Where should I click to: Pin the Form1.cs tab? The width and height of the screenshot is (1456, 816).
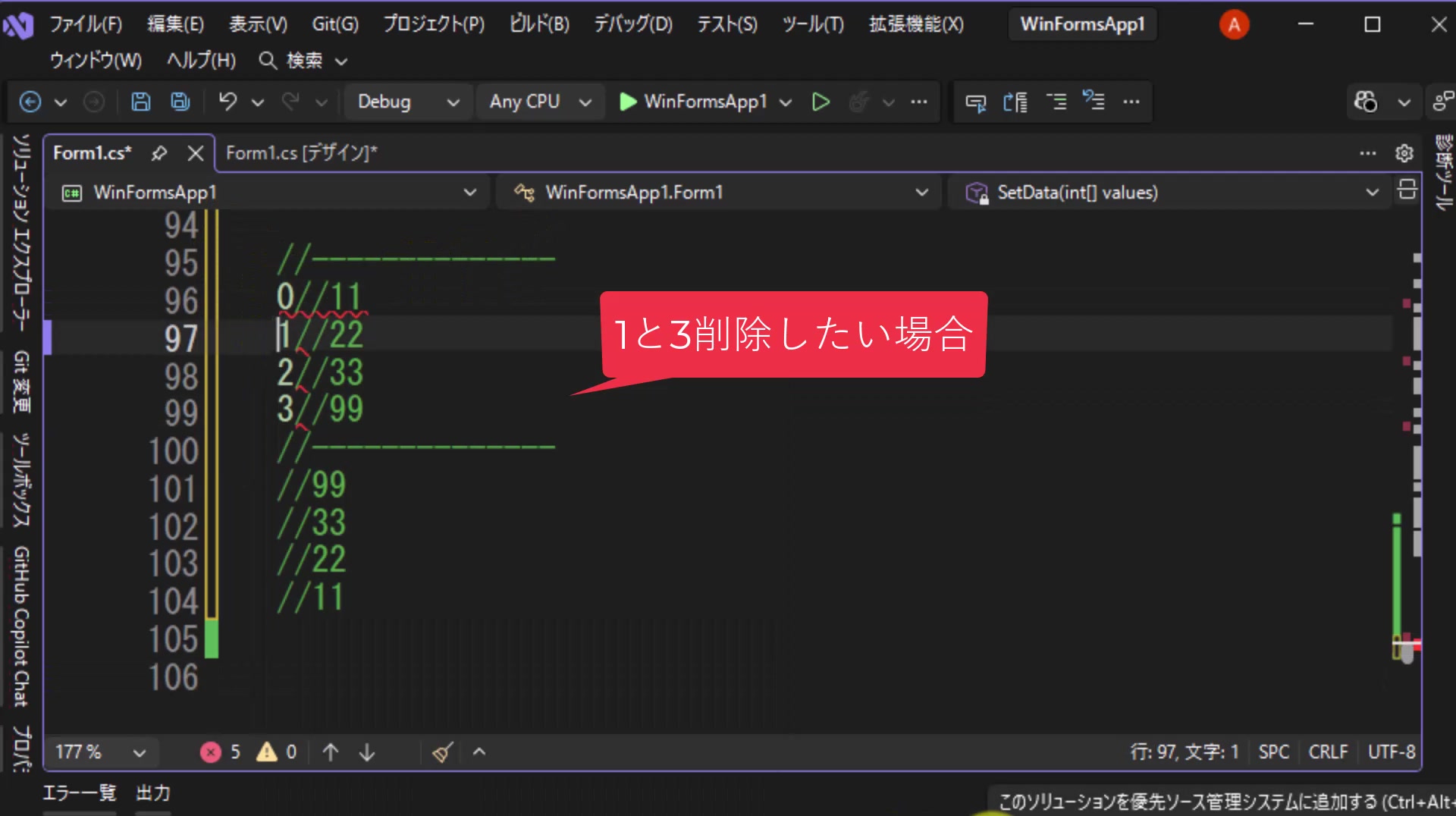158,153
